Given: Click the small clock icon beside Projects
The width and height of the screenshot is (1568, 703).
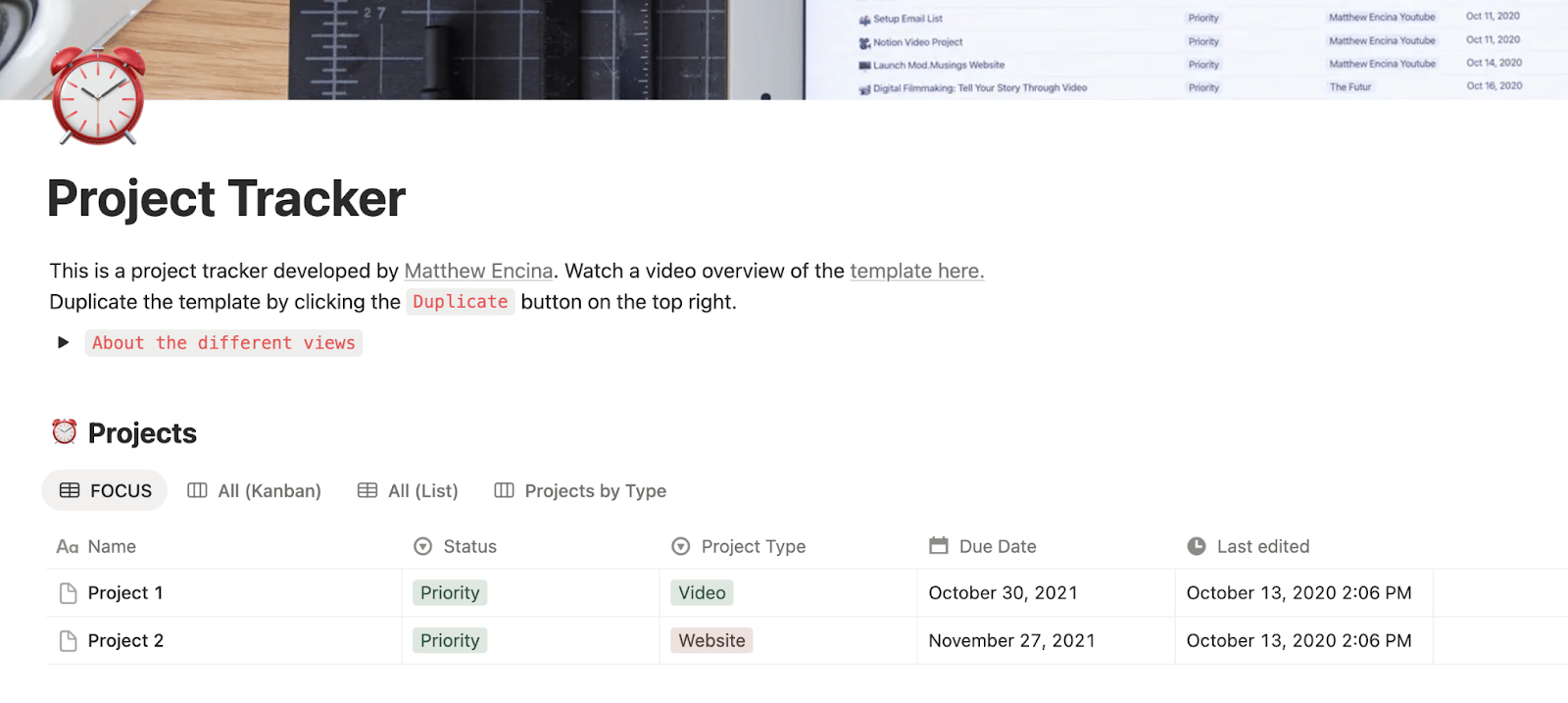Looking at the screenshot, I should pyautogui.click(x=65, y=431).
